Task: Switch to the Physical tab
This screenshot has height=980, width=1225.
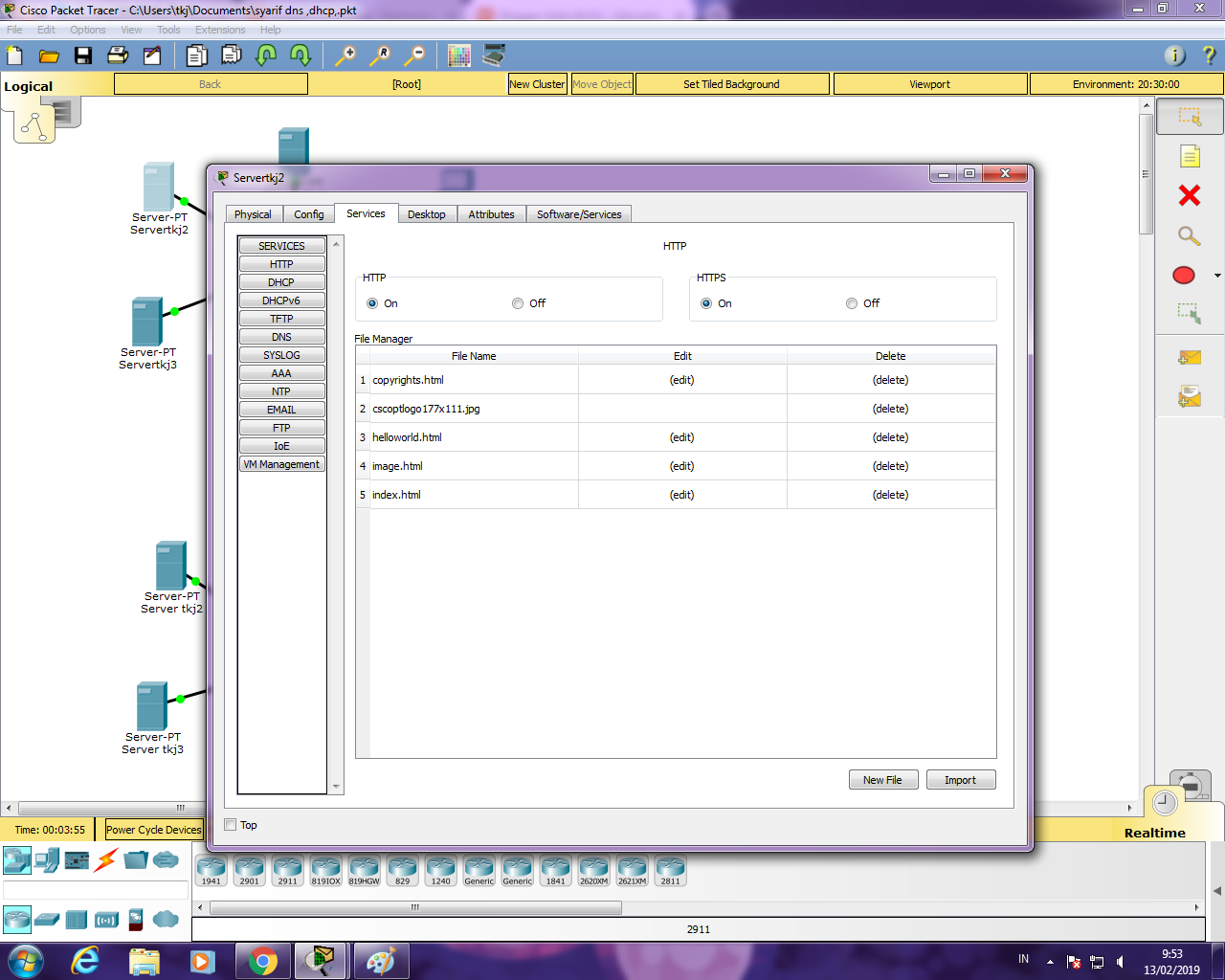Action: 253,214
